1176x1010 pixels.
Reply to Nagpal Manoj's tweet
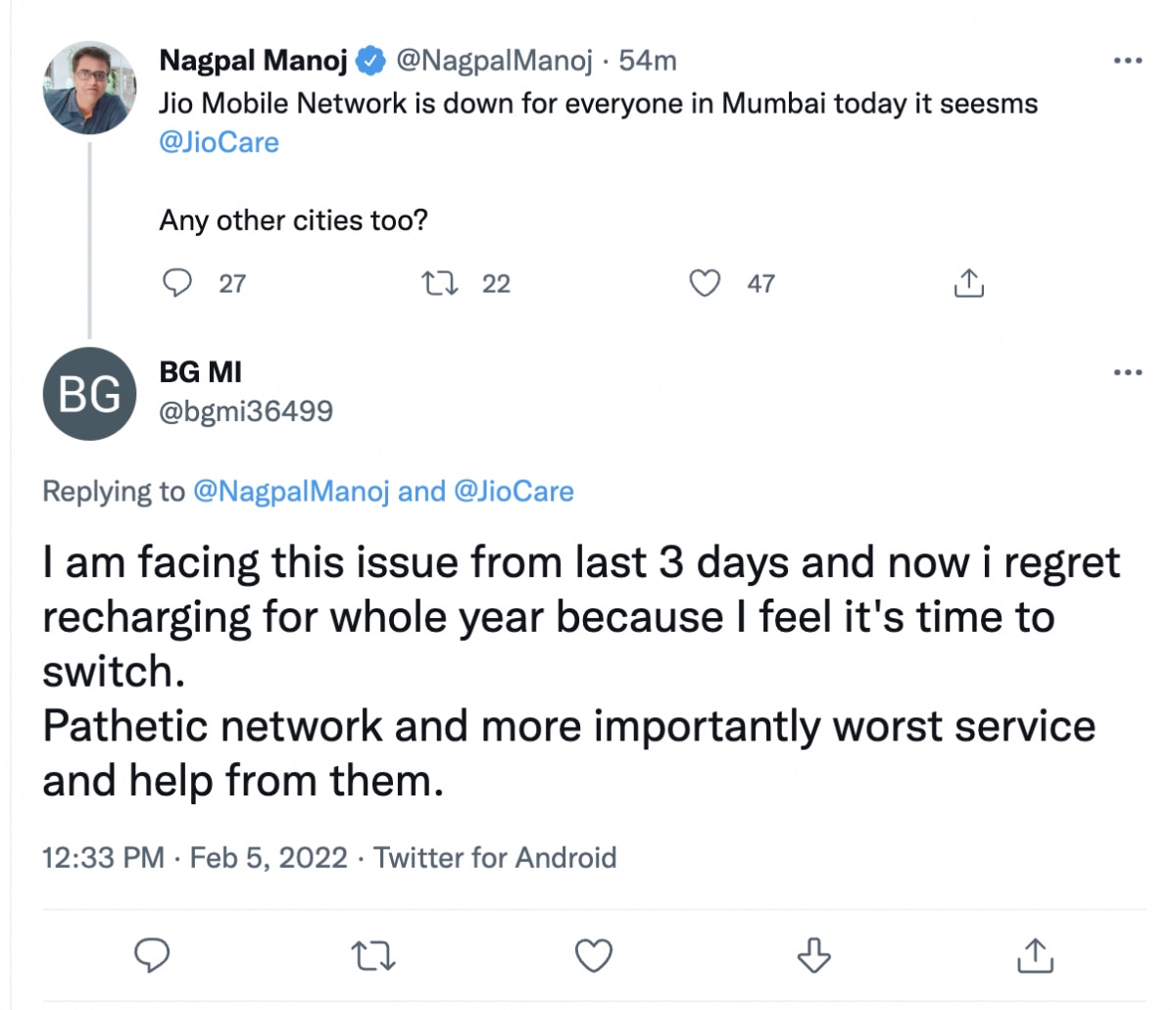177,283
